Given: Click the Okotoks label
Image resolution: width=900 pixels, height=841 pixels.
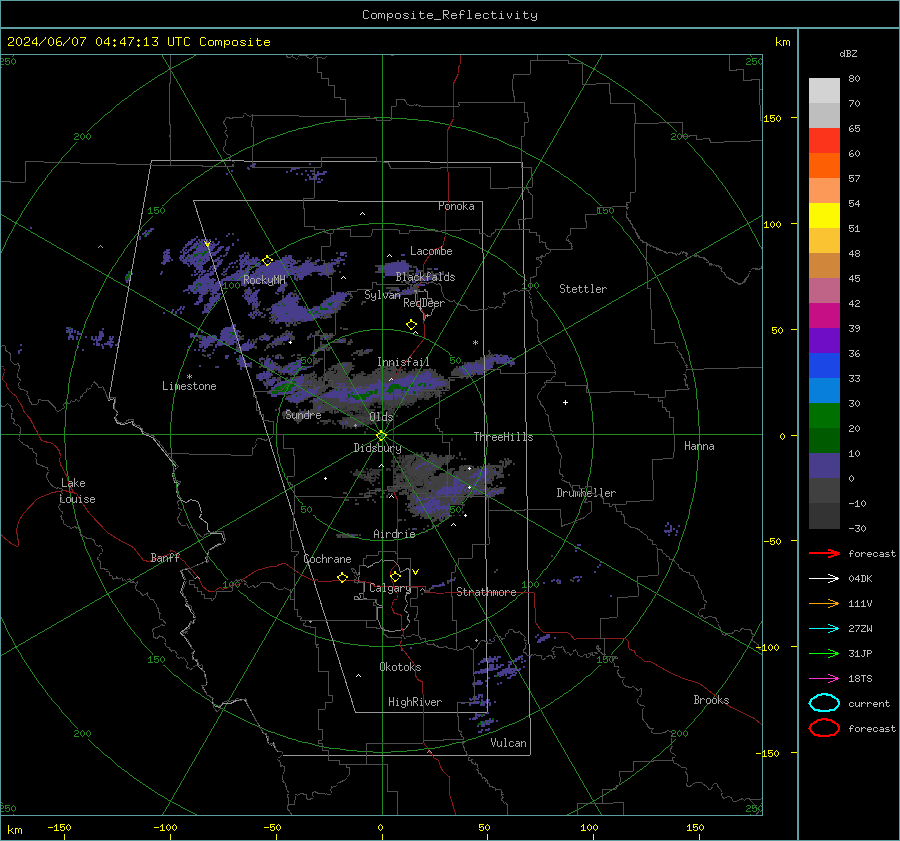Looking at the screenshot, I should 400,667.
